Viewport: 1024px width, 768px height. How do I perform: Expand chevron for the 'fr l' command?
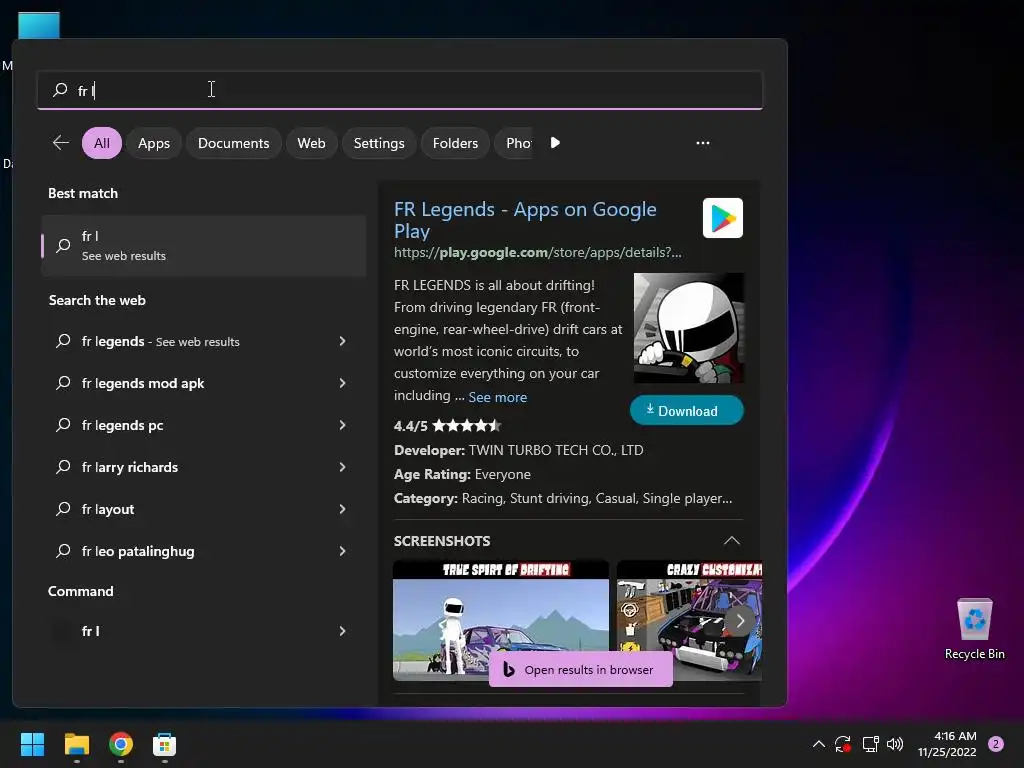pyautogui.click(x=342, y=631)
